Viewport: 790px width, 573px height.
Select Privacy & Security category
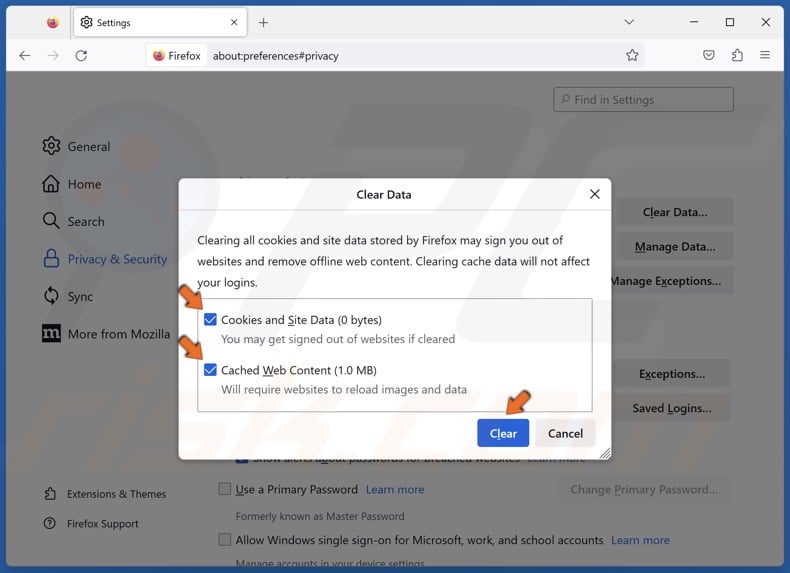point(105,259)
